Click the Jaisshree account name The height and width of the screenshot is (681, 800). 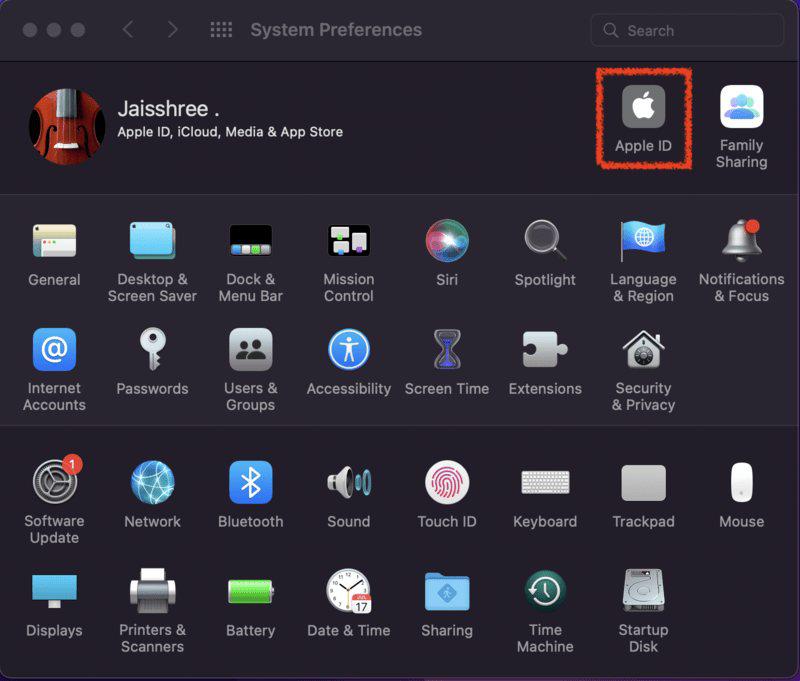point(168,109)
